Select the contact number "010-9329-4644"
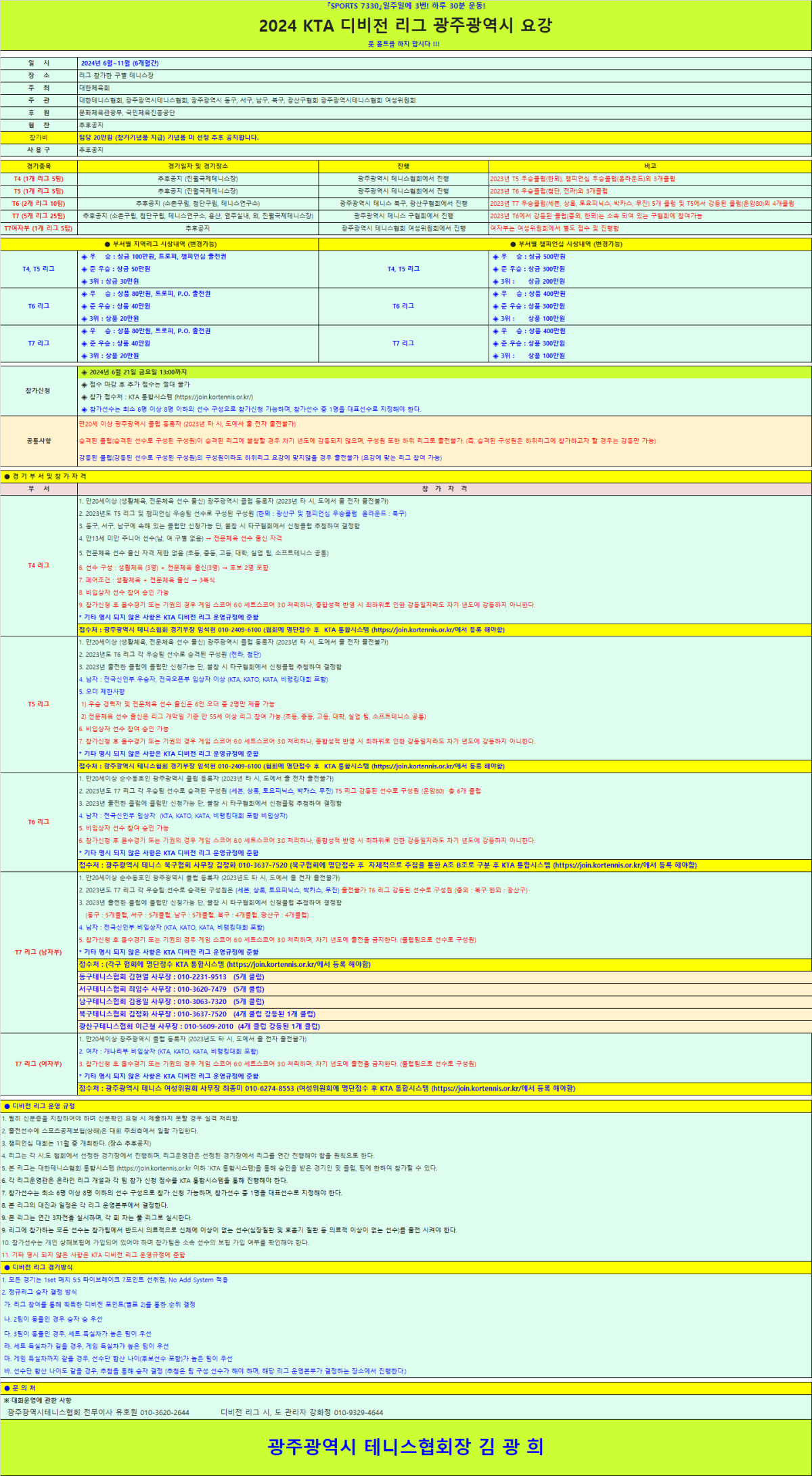 pyautogui.click(x=359, y=1412)
